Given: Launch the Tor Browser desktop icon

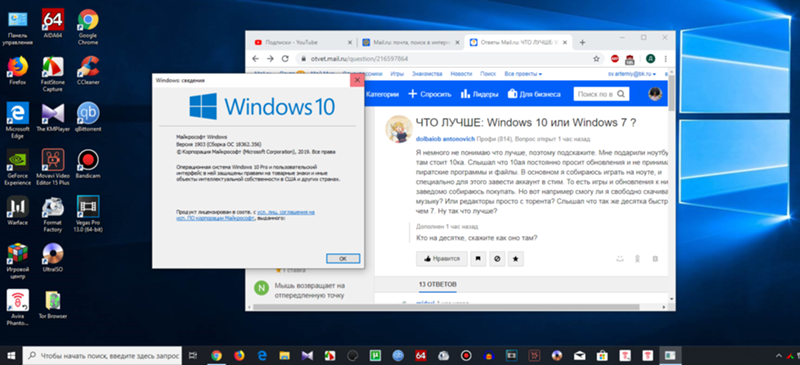Looking at the screenshot, I should coord(53,304).
